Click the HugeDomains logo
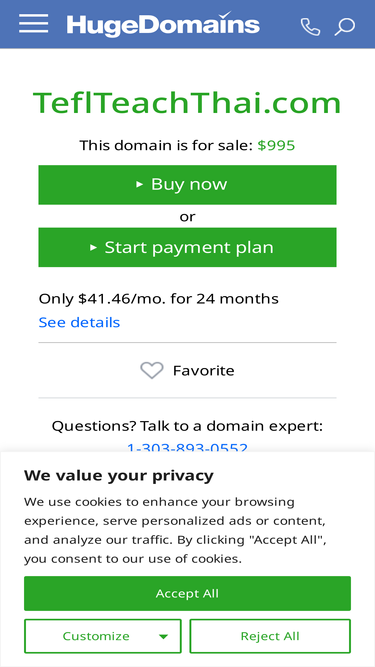The image size is (375, 667). pyautogui.click(x=163, y=25)
